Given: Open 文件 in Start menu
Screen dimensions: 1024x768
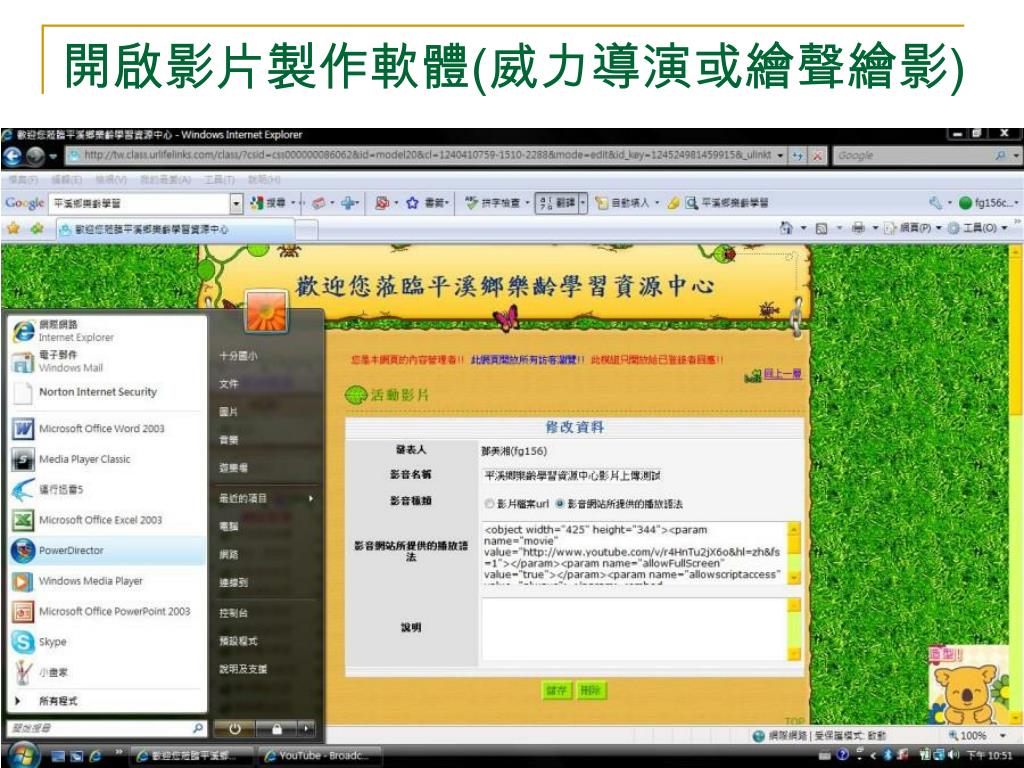Looking at the screenshot, I should [x=229, y=384].
